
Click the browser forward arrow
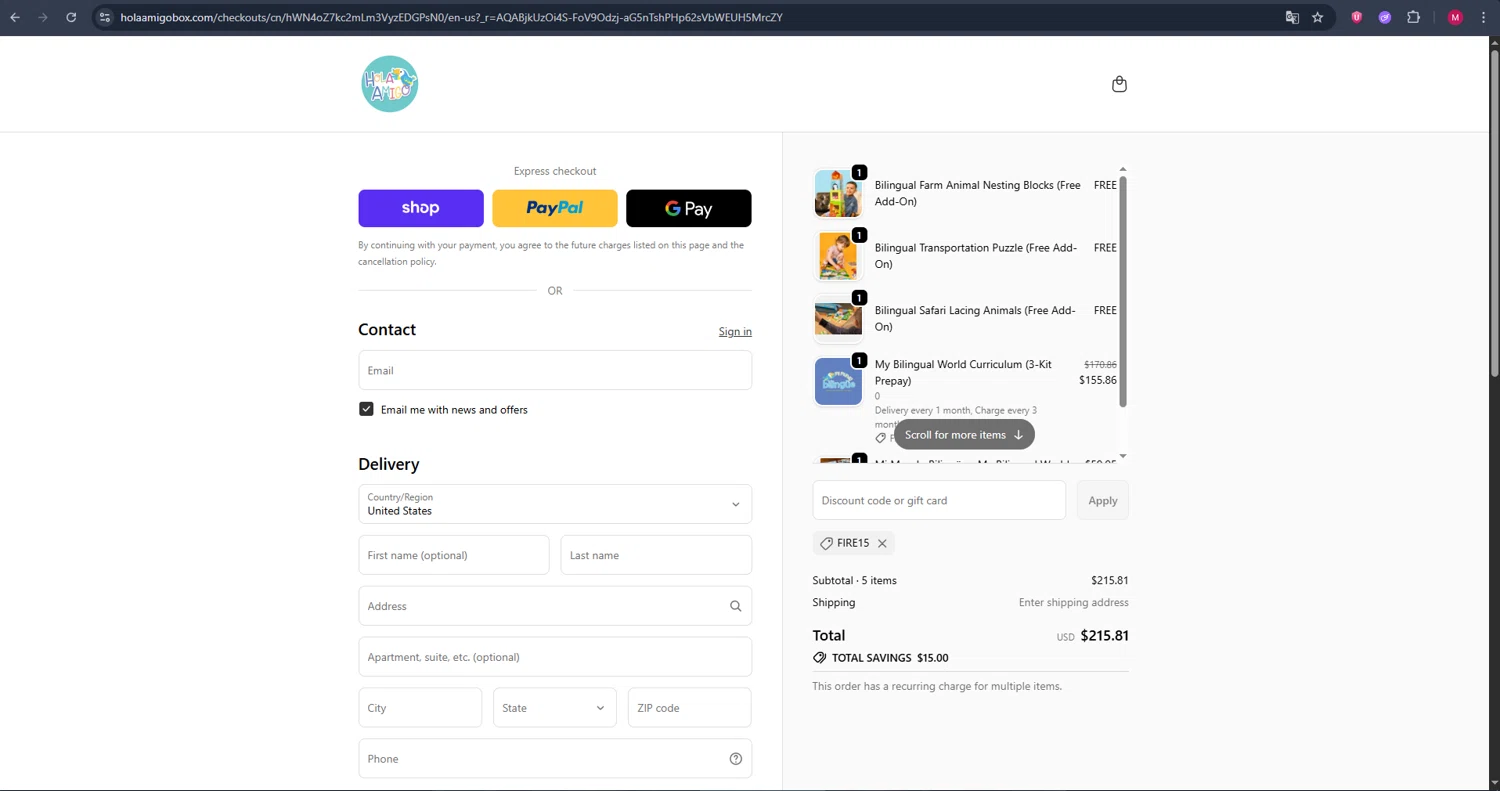point(43,17)
